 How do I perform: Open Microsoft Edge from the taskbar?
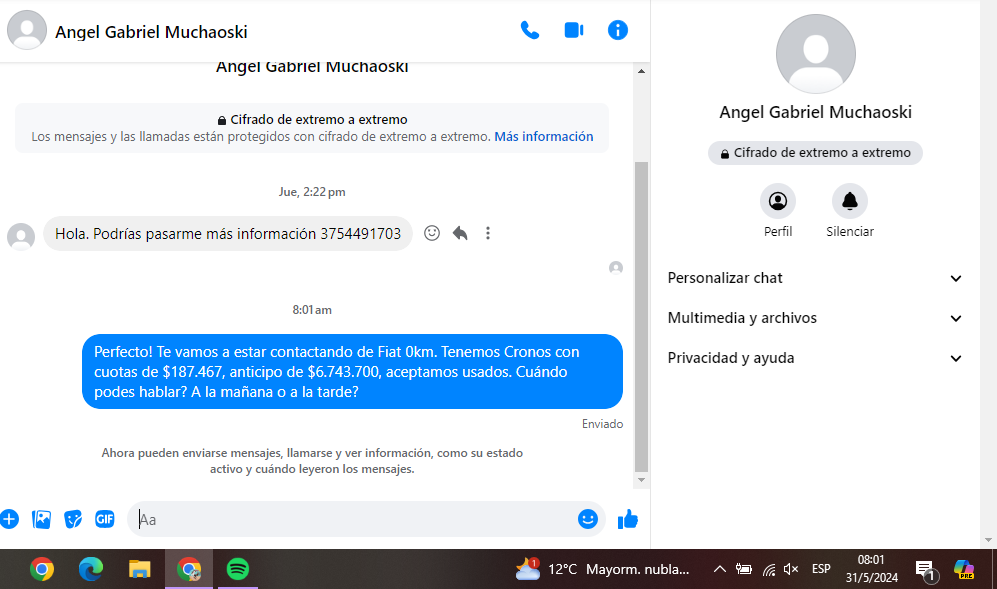tap(91, 569)
